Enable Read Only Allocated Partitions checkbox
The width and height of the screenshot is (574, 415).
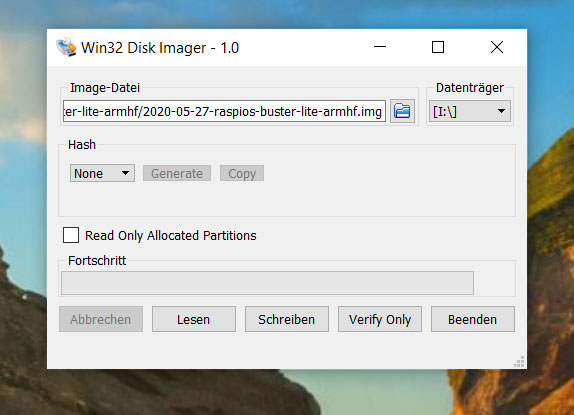(71, 235)
